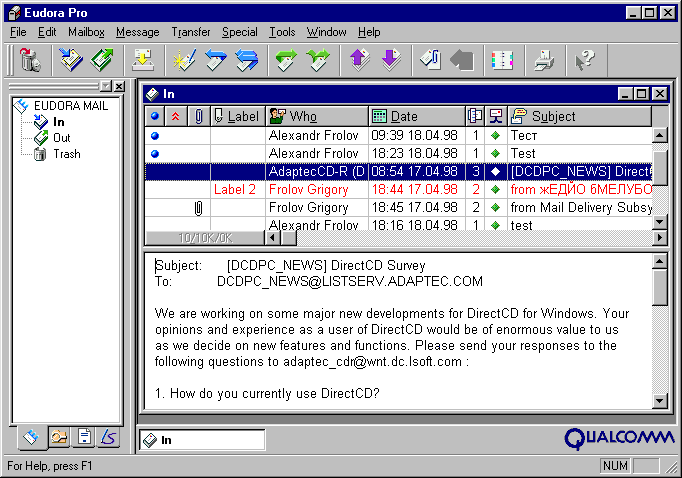The height and width of the screenshot is (478, 682).
Task: Print the message using printer icon
Action: 544,60
